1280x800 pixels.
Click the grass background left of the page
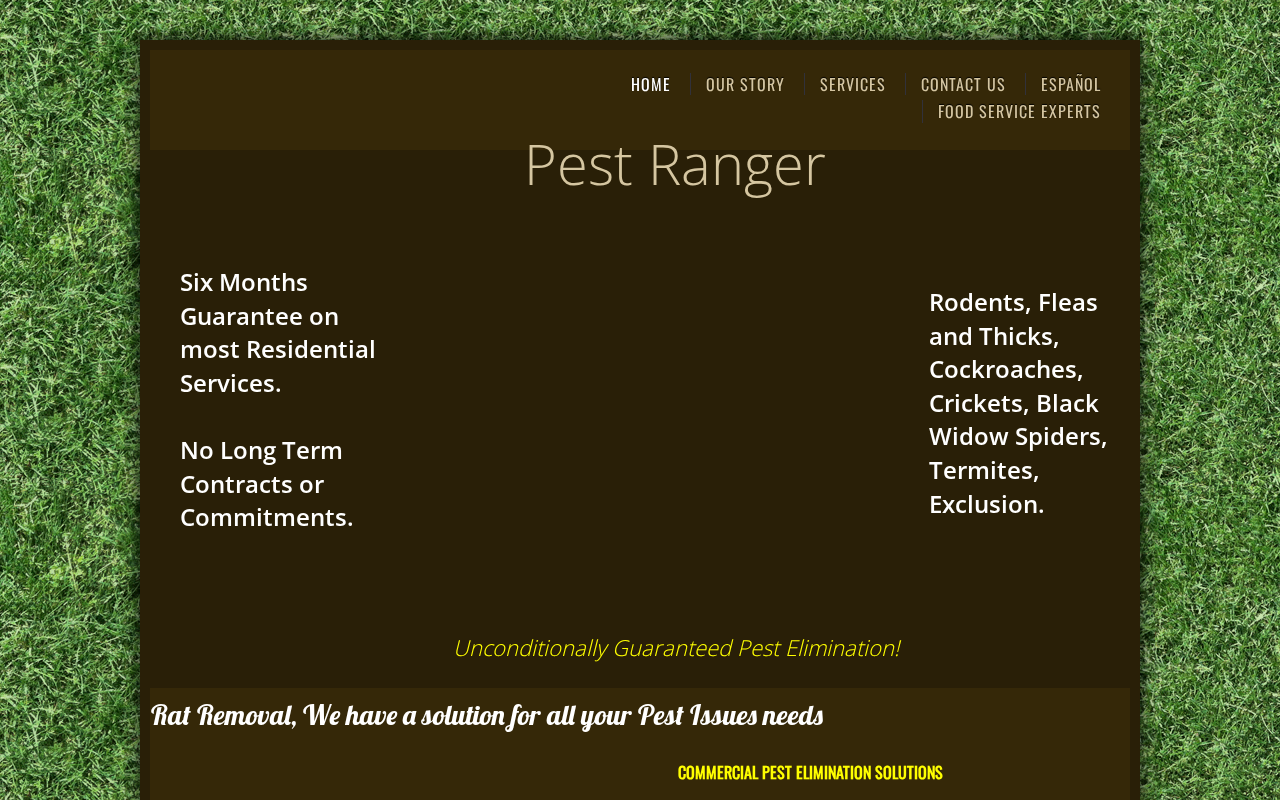tap(68, 400)
